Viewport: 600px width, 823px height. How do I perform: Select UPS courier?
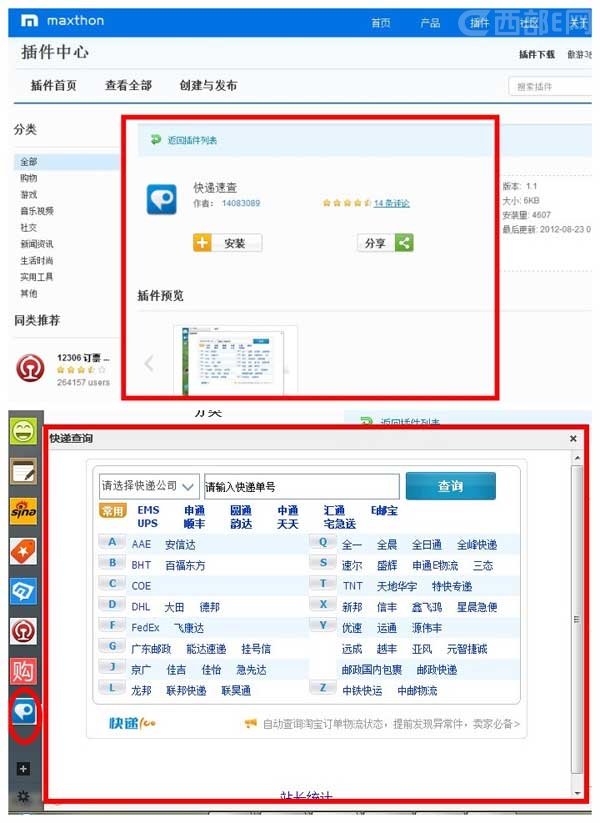148,524
